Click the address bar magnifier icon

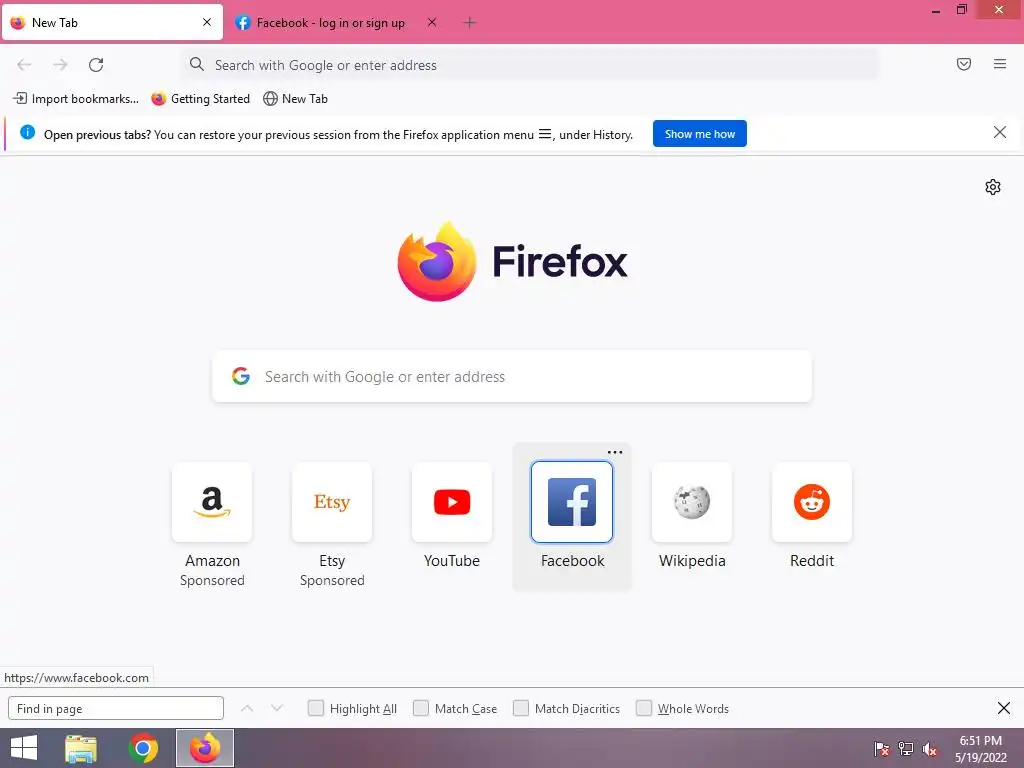point(197,64)
